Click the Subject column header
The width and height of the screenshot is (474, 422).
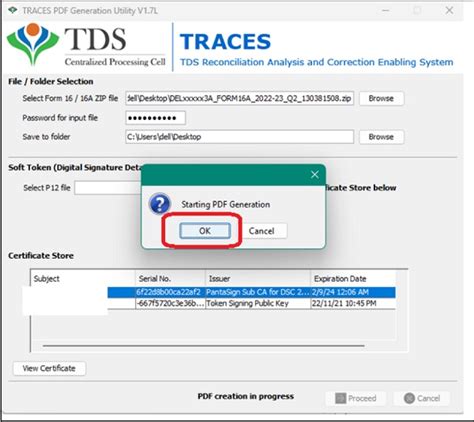point(83,279)
